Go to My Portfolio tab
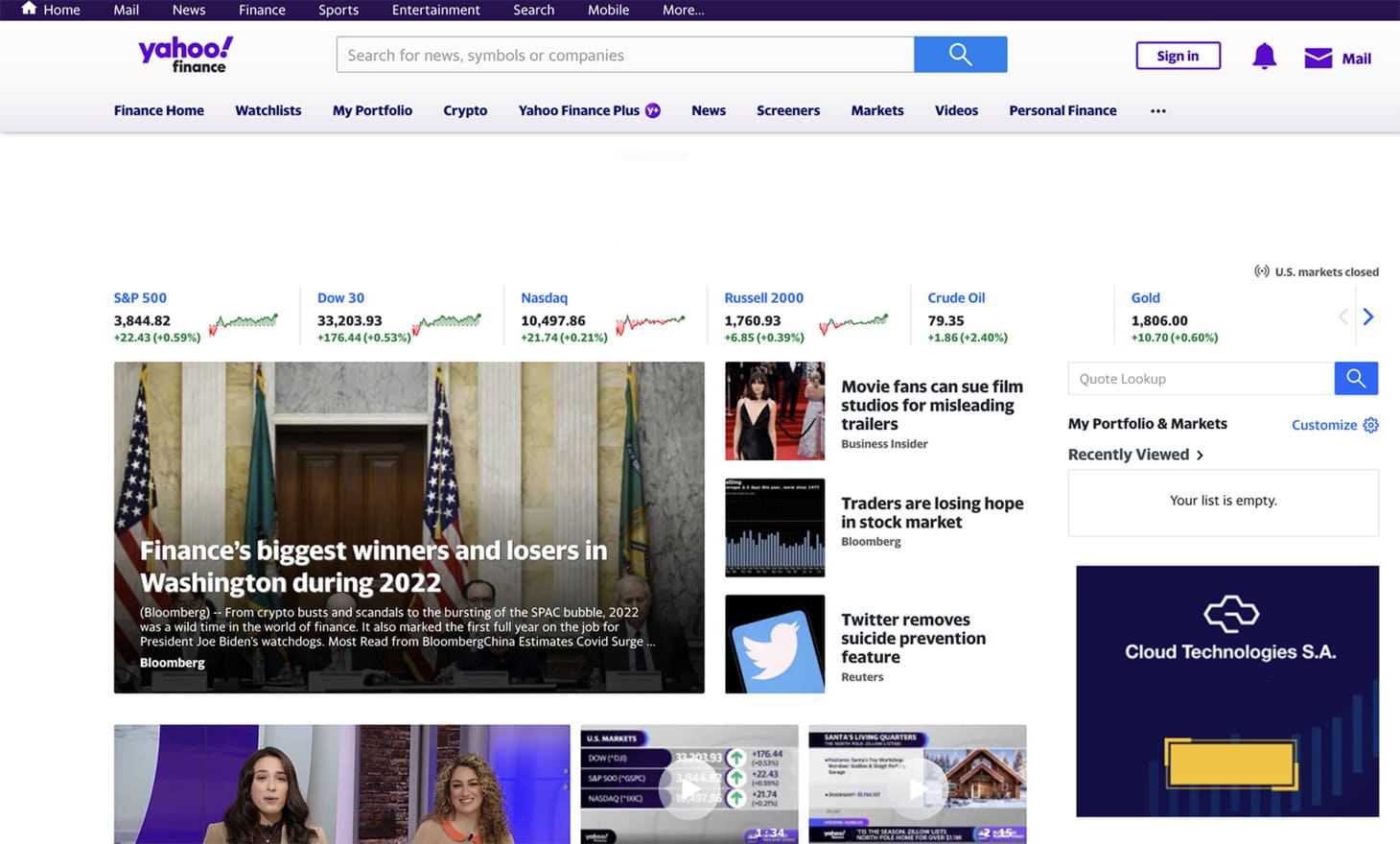1400x844 pixels. [372, 110]
